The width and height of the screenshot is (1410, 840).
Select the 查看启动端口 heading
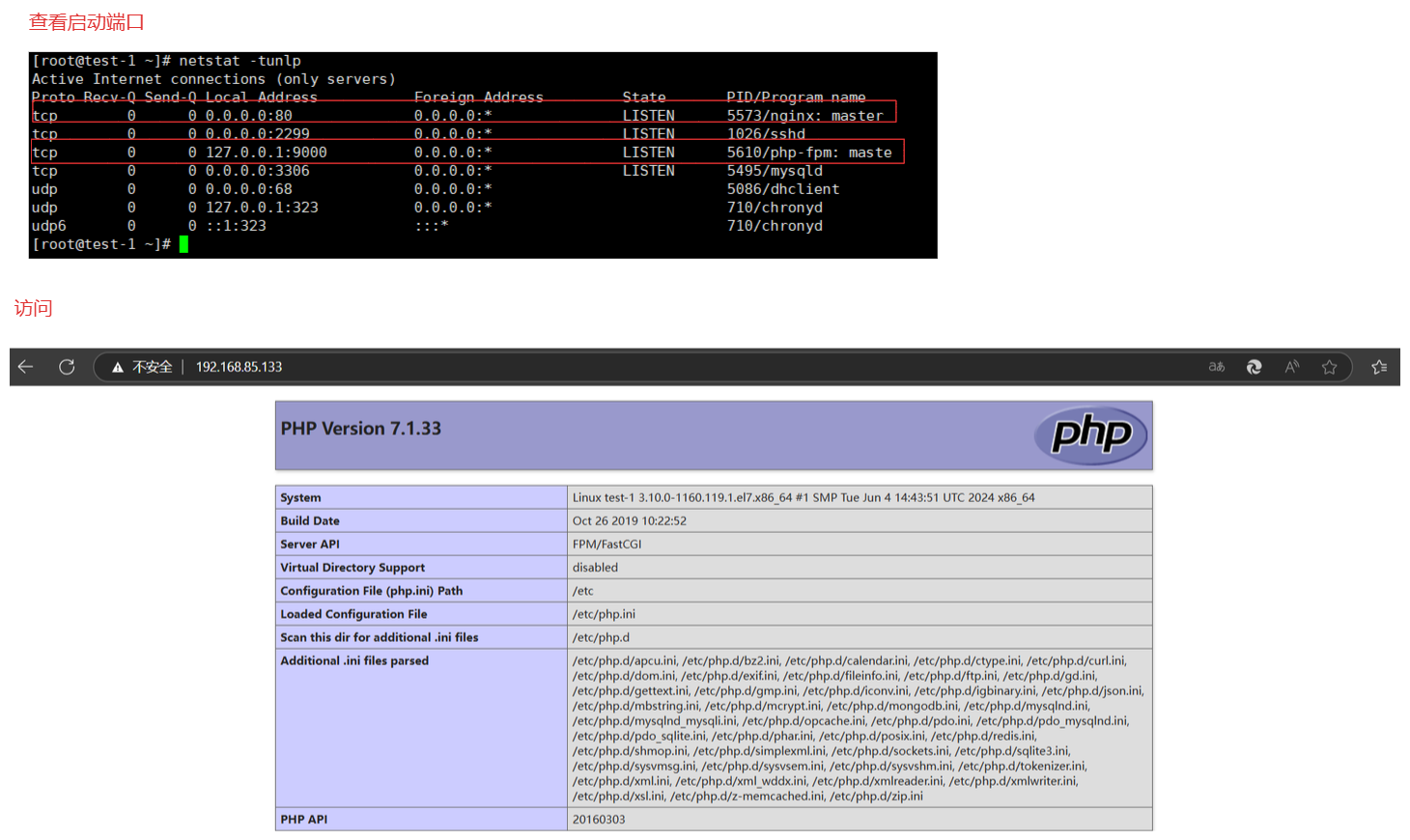click(86, 22)
